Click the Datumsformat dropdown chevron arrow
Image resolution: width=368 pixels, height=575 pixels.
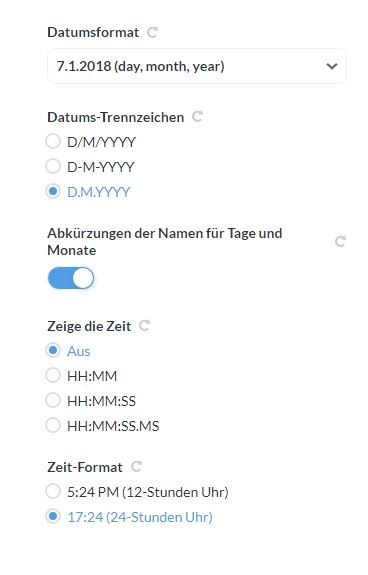[x=332, y=66]
